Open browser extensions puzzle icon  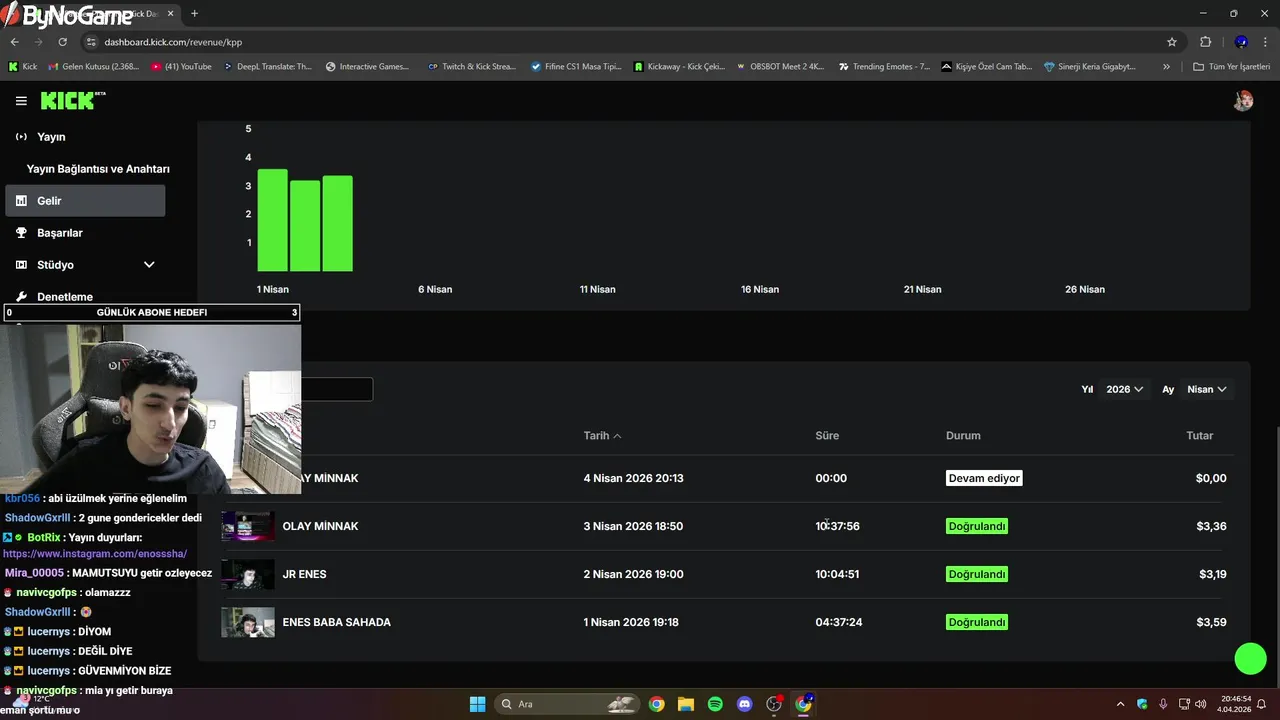point(1205,42)
